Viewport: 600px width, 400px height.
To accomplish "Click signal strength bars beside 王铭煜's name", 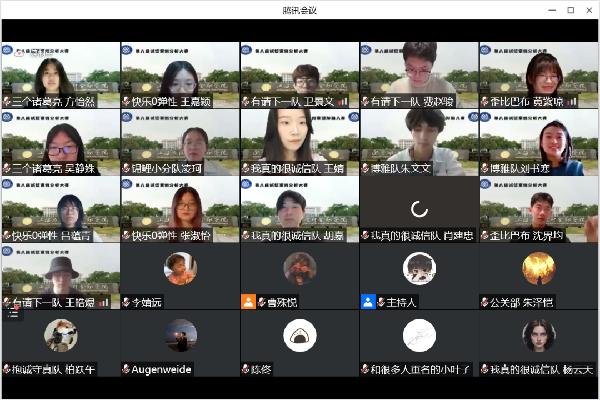I will point(103,301).
